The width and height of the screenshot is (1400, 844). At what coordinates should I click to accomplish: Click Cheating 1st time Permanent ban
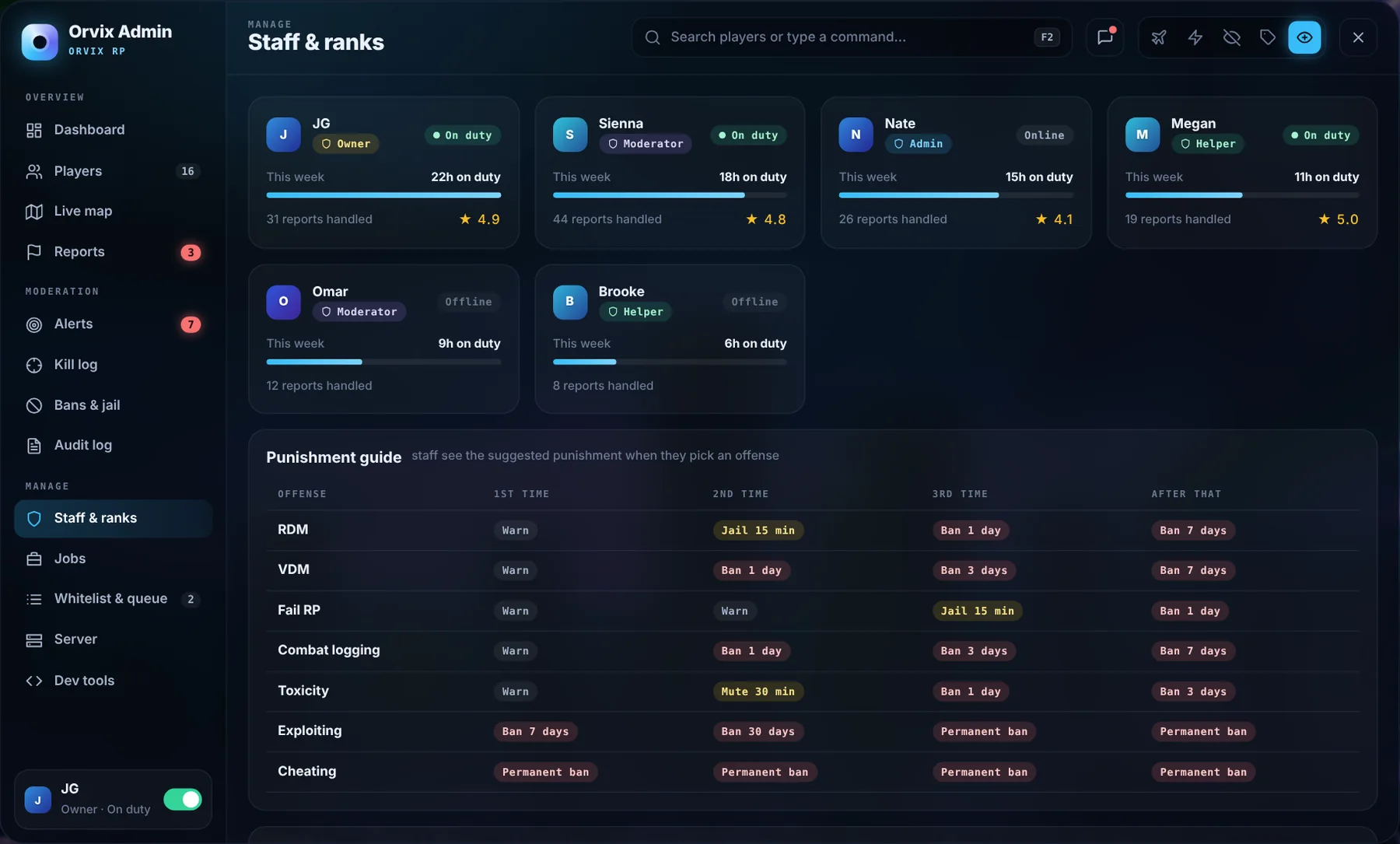click(x=546, y=772)
